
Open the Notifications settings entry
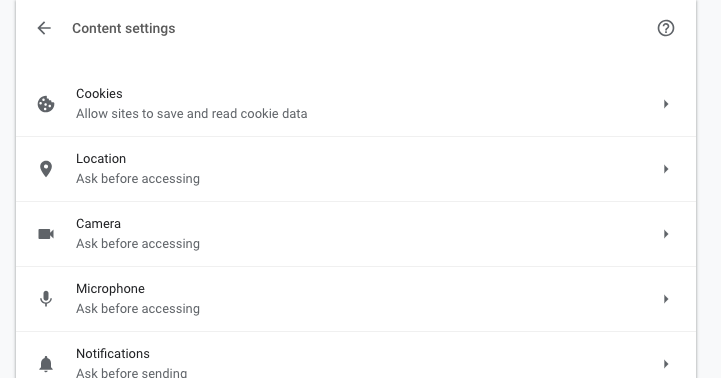click(x=356, y=355)
